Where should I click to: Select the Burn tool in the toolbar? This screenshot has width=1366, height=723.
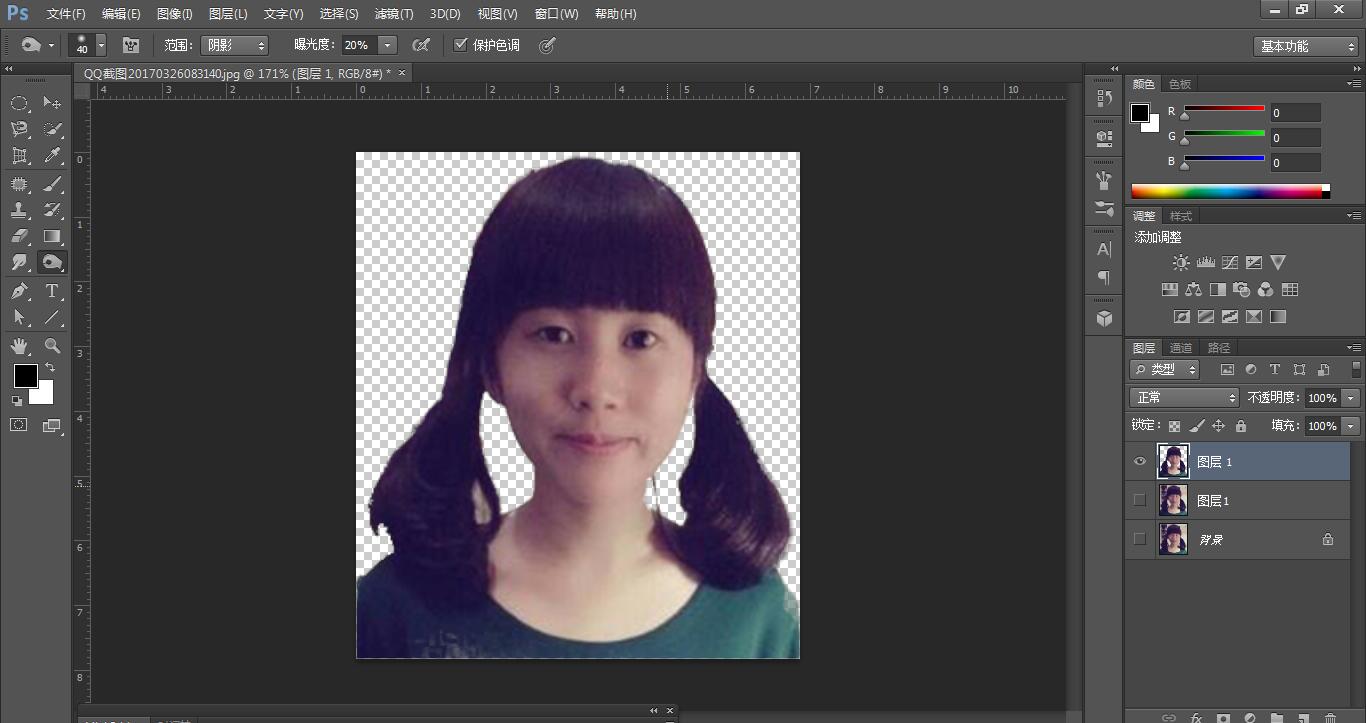[52, 262]
